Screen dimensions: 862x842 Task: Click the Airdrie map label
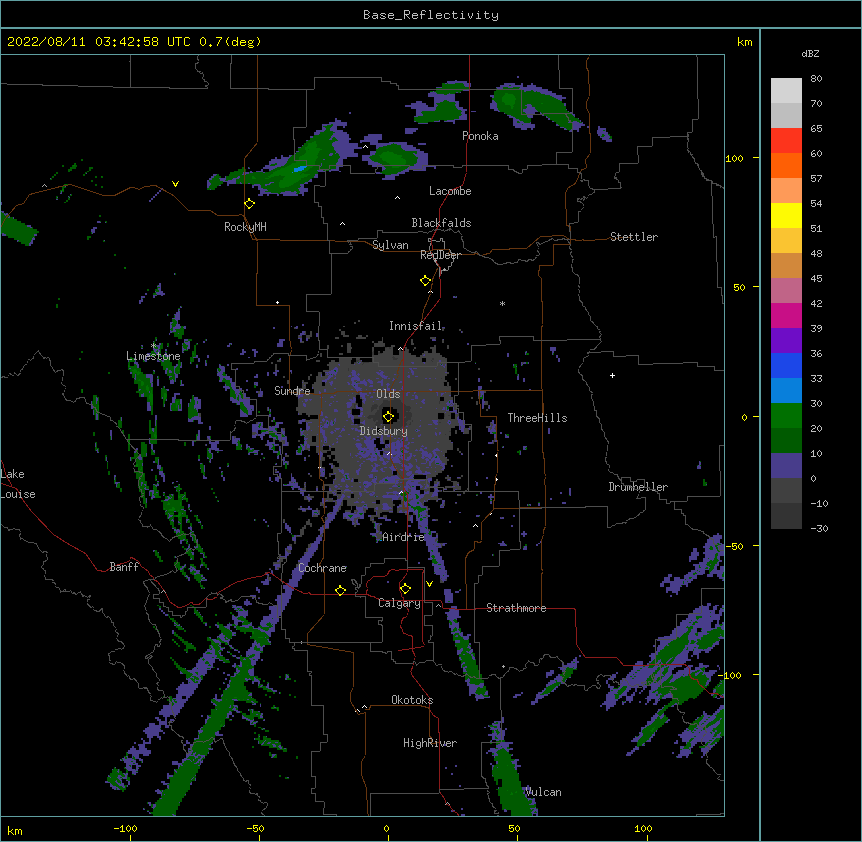click(x=404, y=537)
